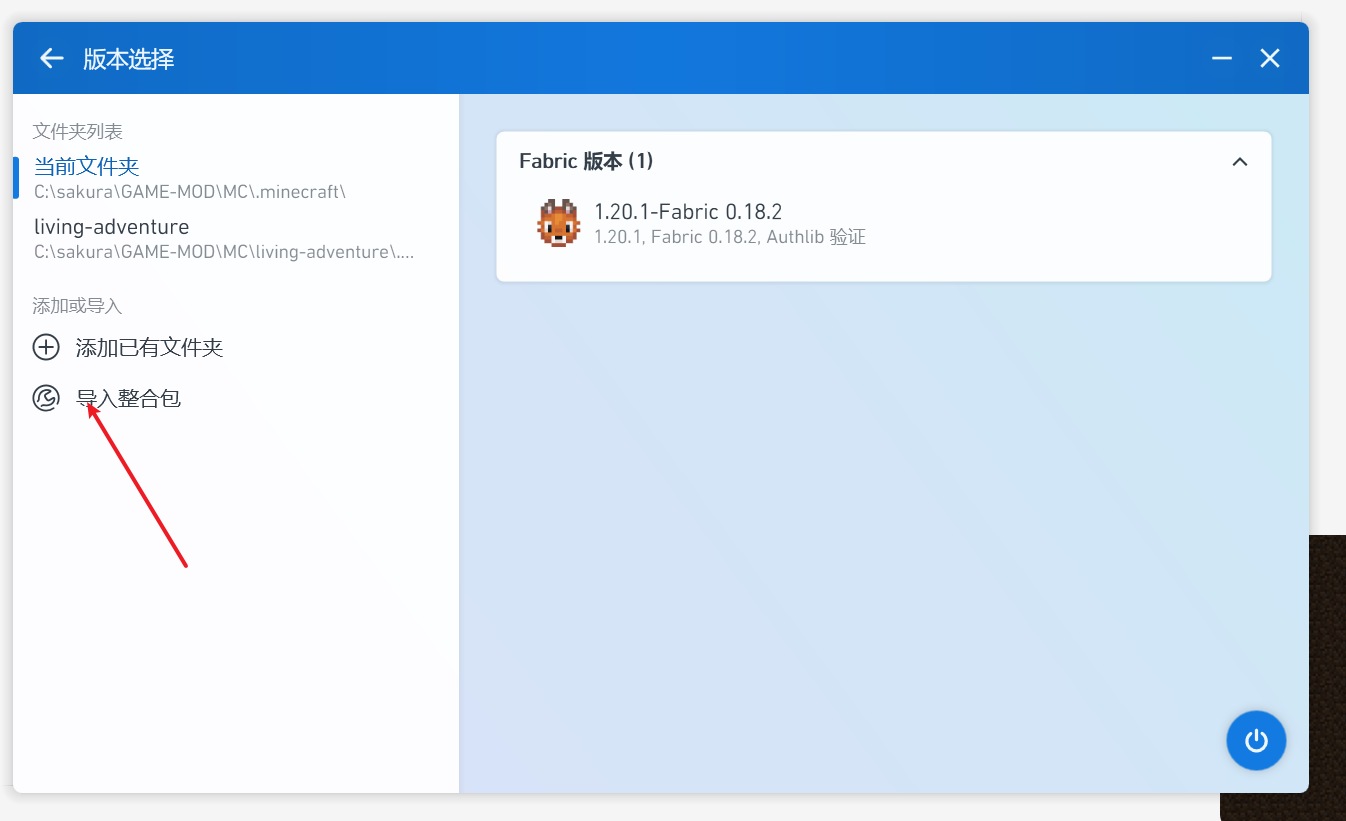Switch to the living-adventure folder
The height and width of the screenshot is (821, 1346).
pos(111,227)
